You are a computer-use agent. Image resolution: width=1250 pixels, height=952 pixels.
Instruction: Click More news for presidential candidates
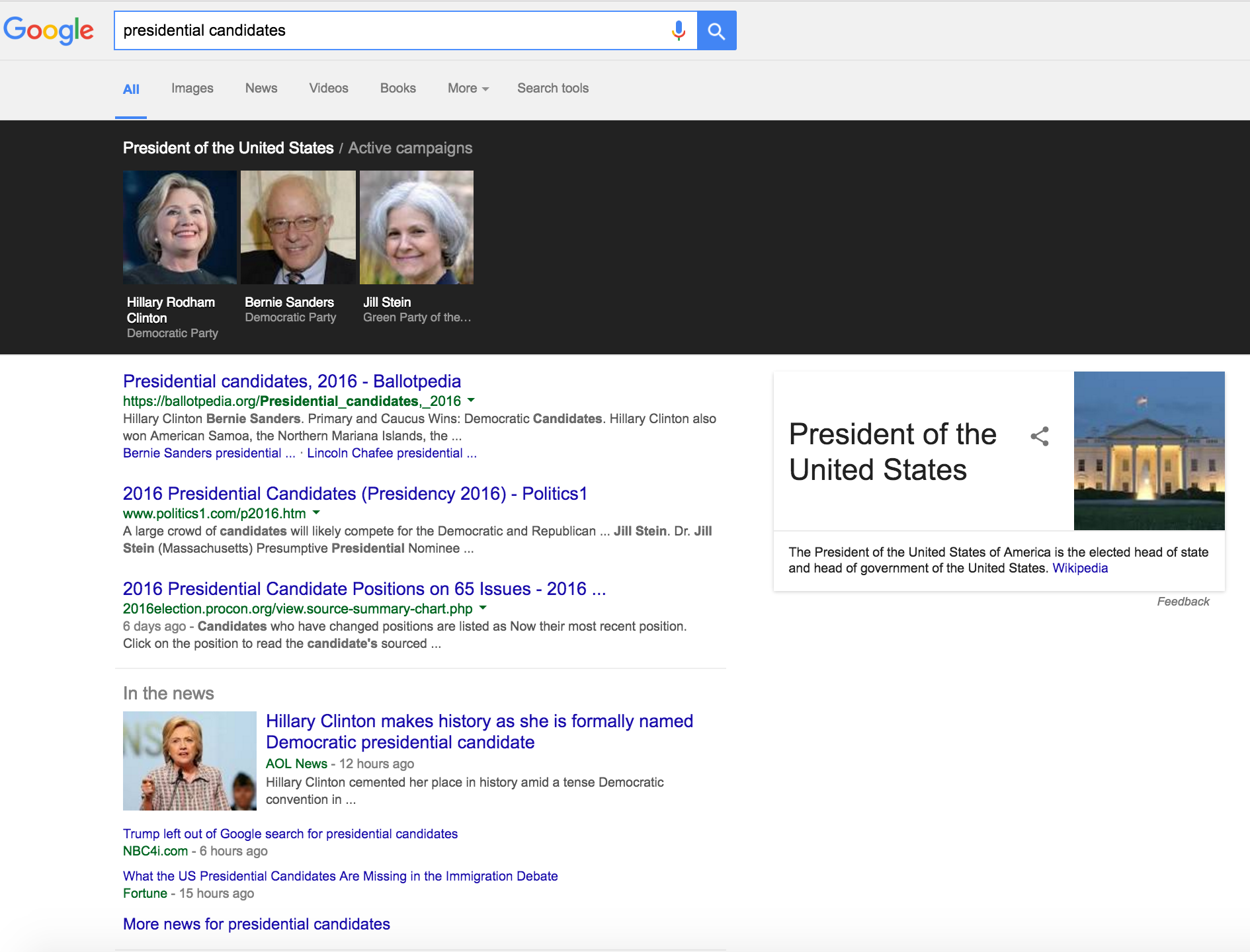257,924
